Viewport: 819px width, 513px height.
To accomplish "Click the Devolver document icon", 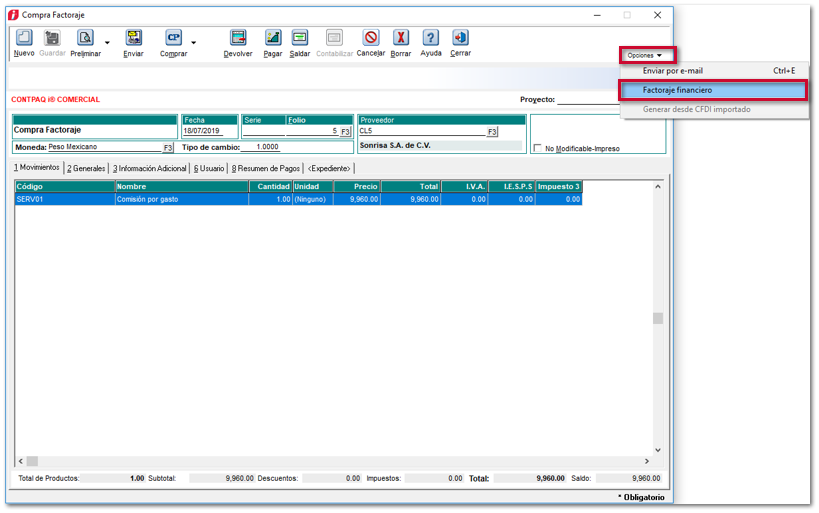I will [x=238, y=38].
